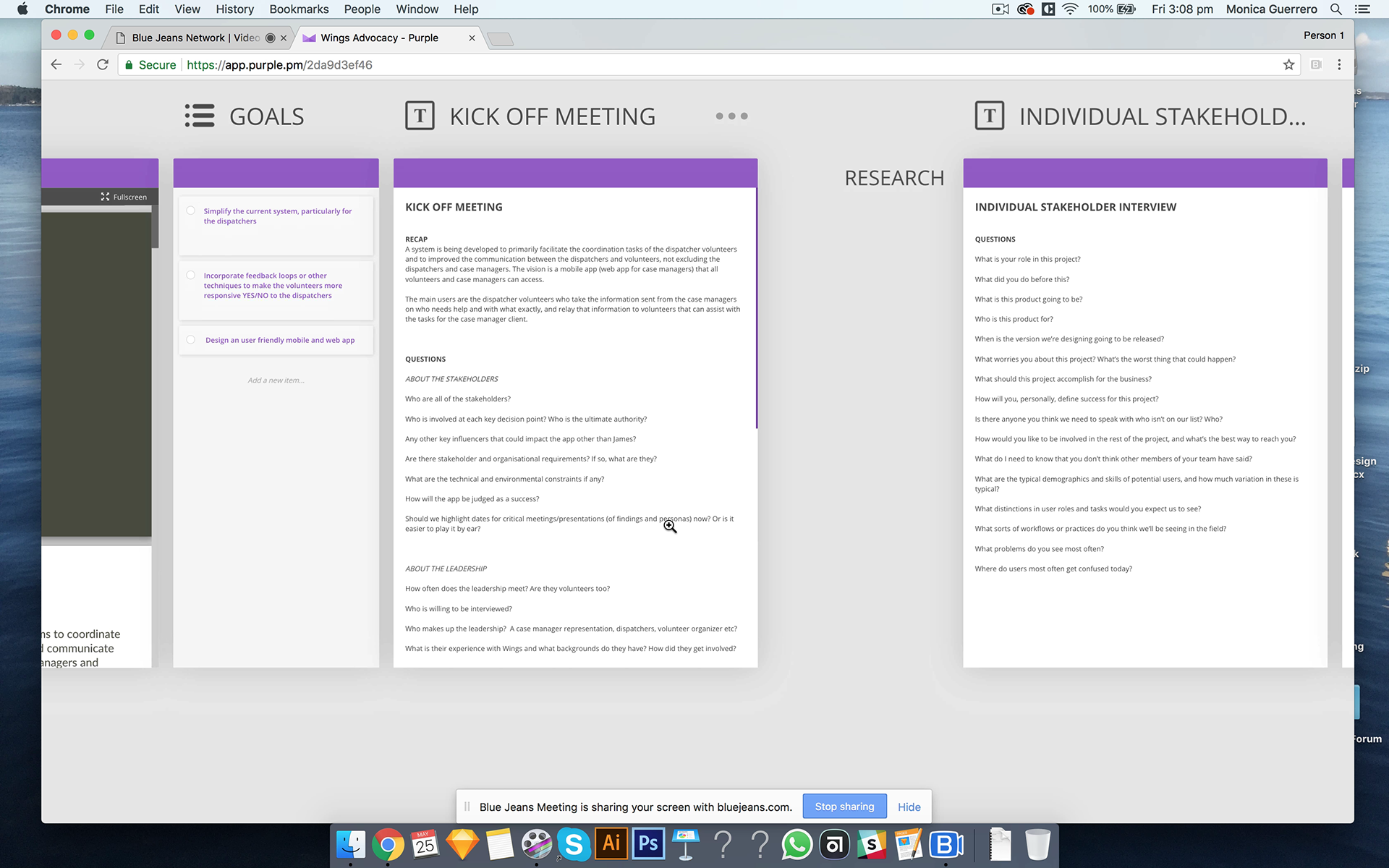The height and width of the screenshot is (868, 1389).
Task: Open Calendar from the dock
Action: point(425,844)
